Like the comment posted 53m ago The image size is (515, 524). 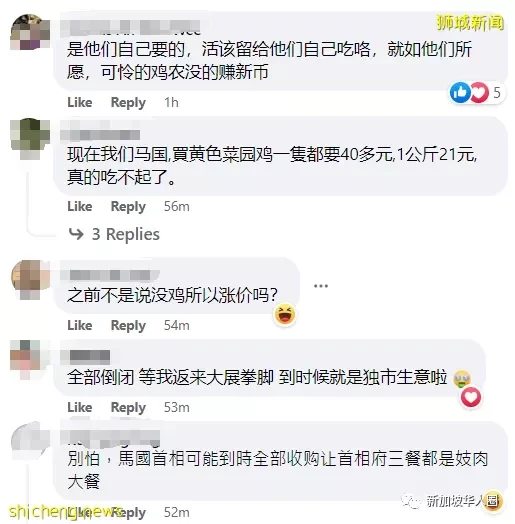tap(80, 407)
